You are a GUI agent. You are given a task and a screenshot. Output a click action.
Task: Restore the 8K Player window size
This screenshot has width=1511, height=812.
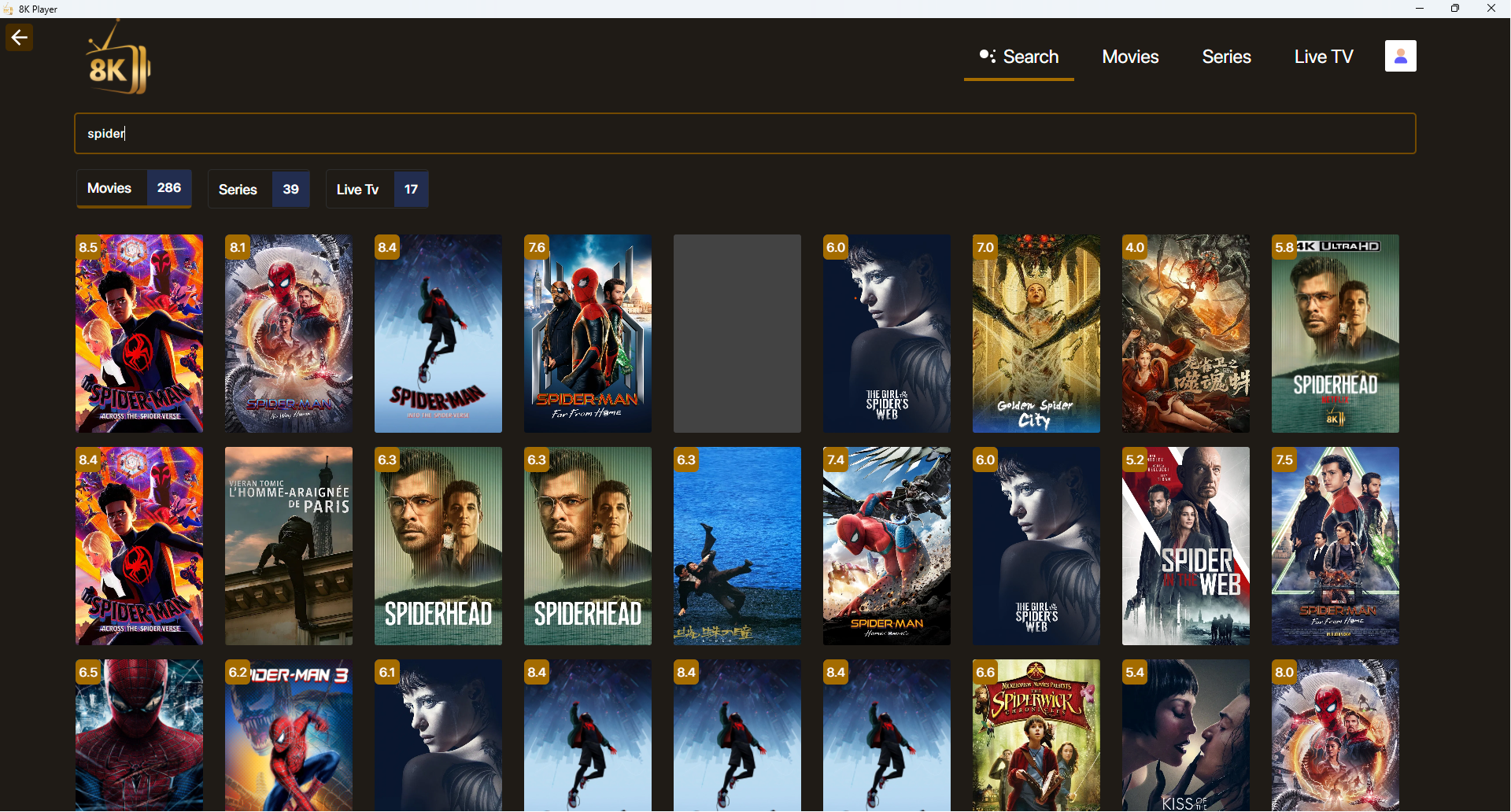click(x=1455, y=9)
